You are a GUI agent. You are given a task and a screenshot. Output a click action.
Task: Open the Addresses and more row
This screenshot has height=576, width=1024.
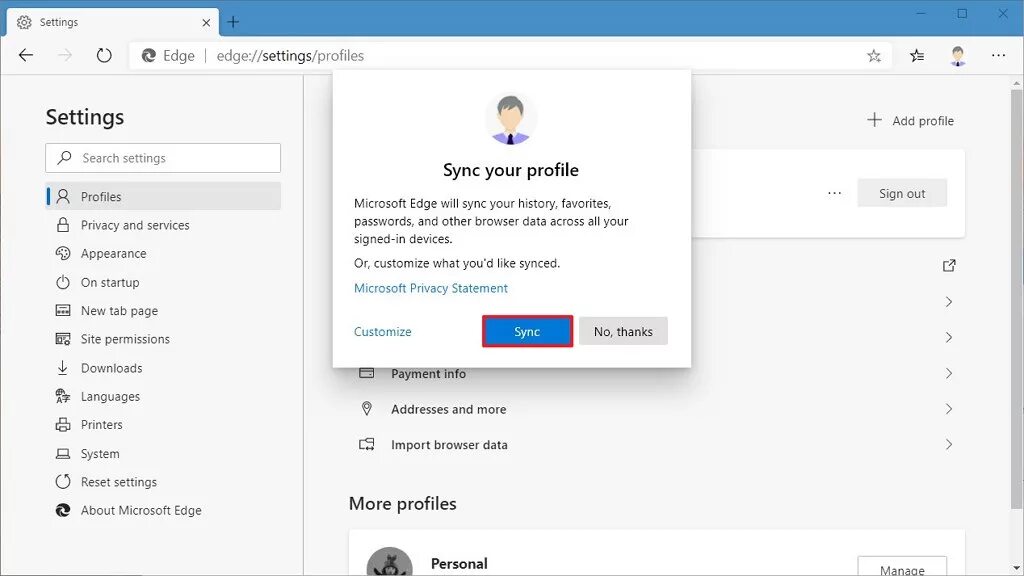coord(657,409)
